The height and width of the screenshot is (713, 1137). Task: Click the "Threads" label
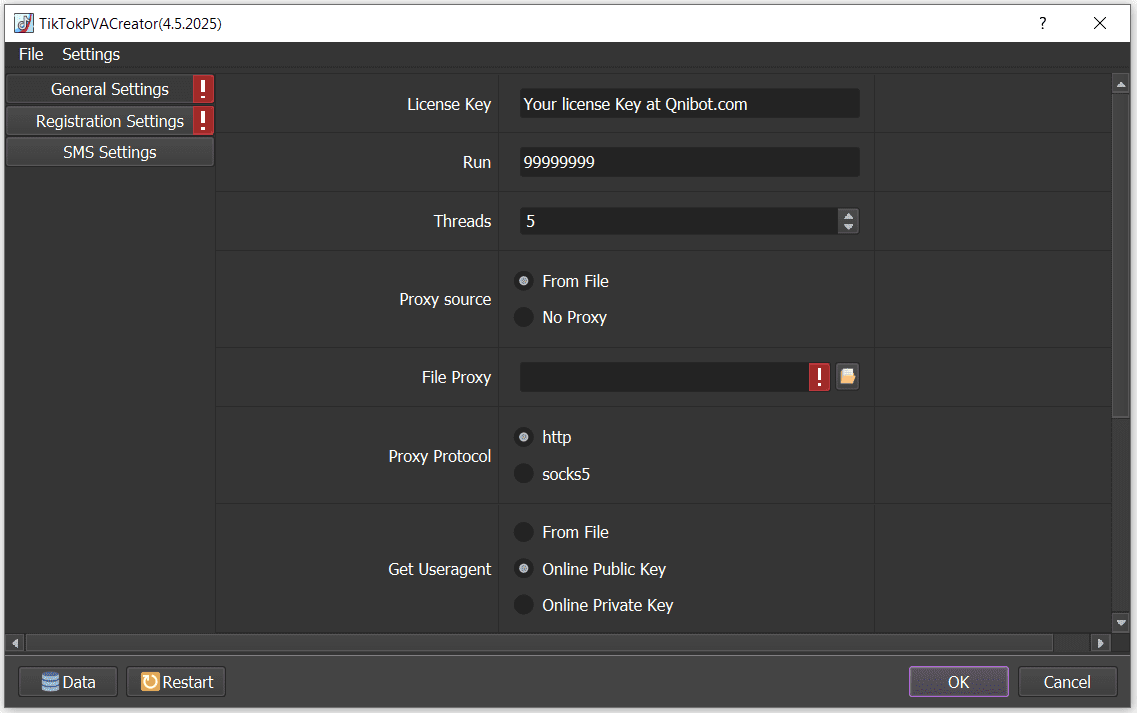coord(462,221)
